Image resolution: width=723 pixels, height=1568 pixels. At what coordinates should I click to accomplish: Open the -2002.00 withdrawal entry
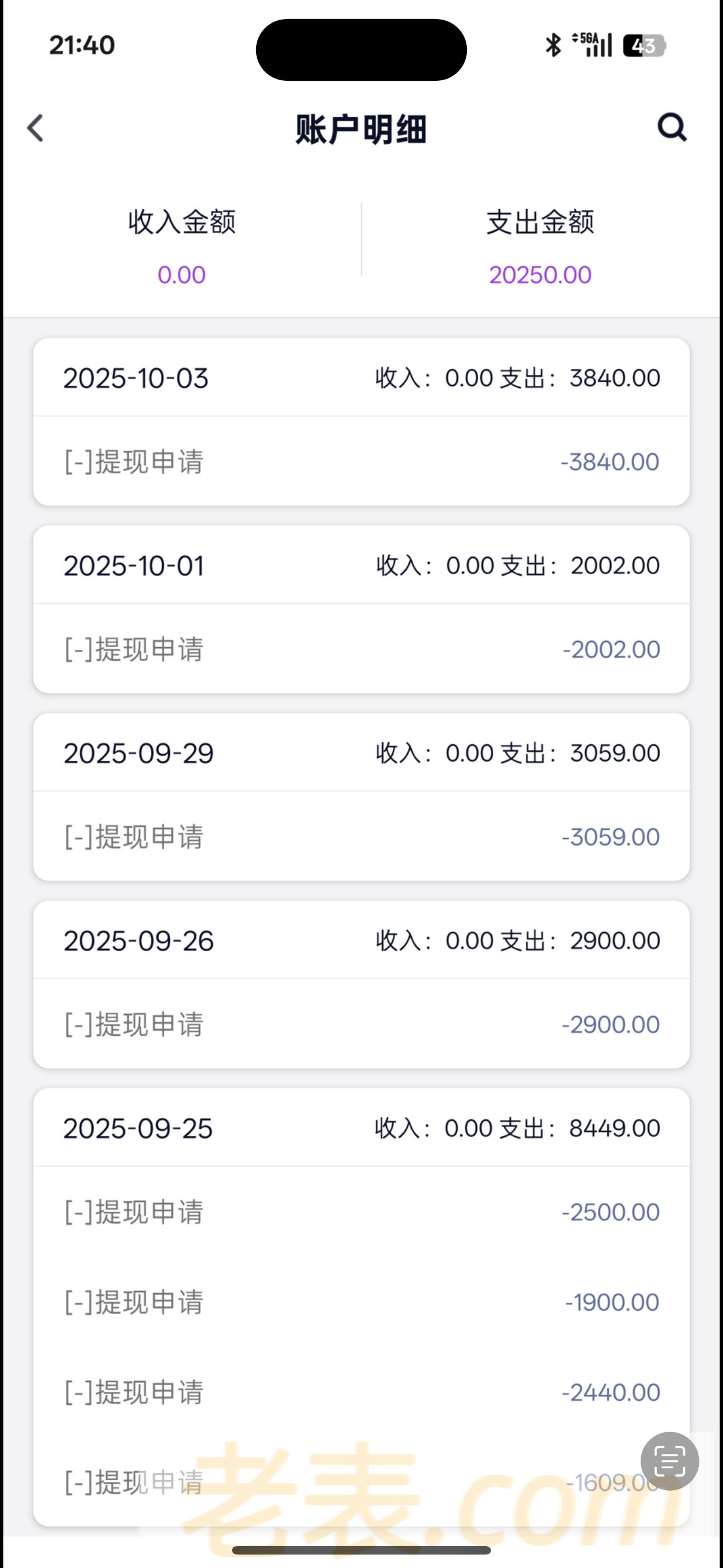pos(361,649)
